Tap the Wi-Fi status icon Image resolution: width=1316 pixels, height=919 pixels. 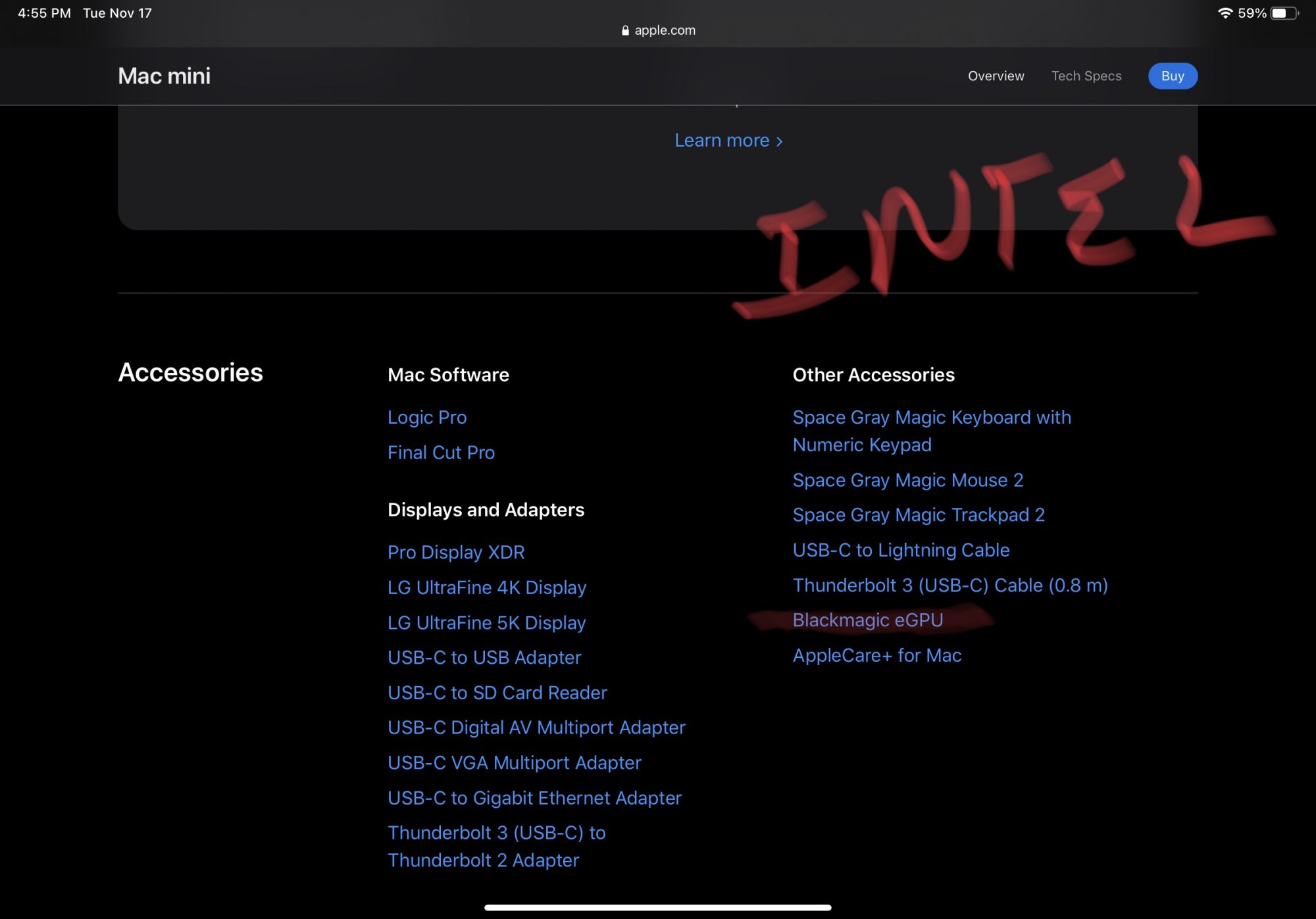pyautogui.click(x=1225, y=13)
